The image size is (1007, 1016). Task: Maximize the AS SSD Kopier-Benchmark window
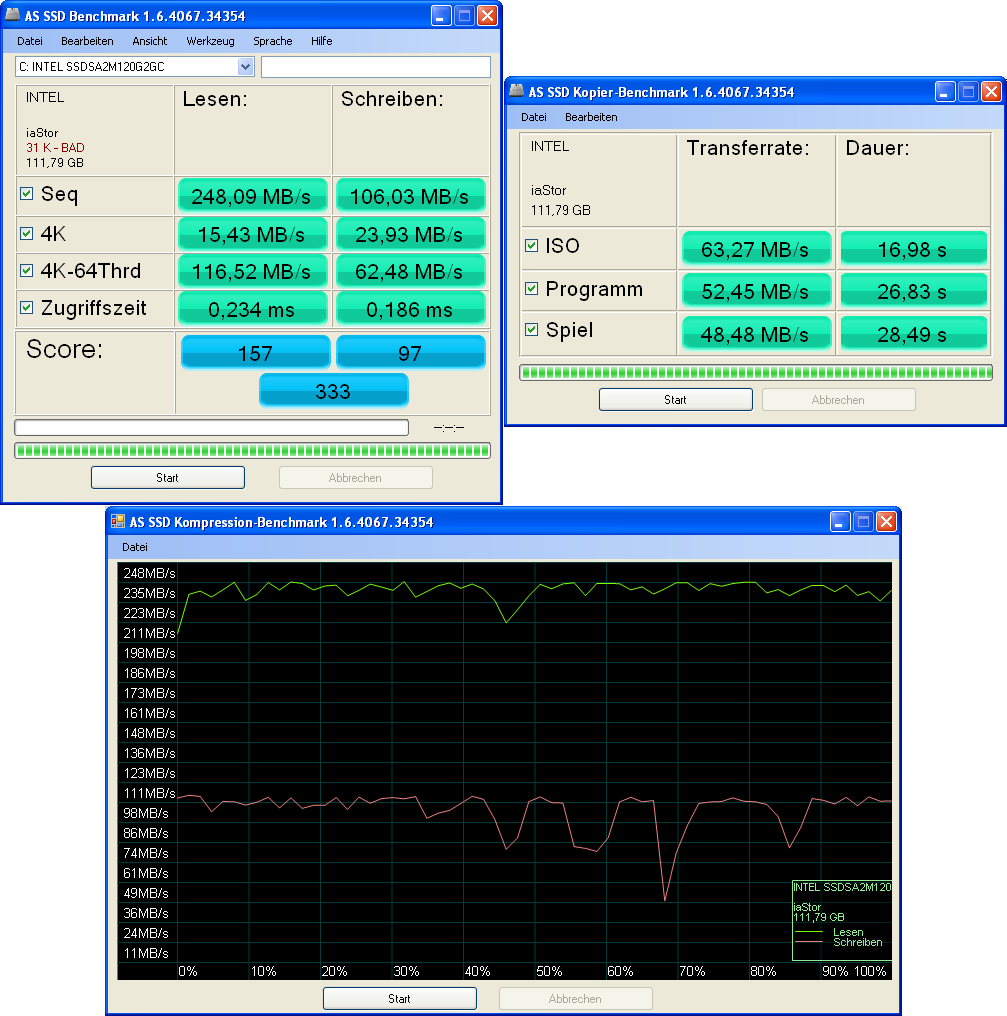coord(968,92)
